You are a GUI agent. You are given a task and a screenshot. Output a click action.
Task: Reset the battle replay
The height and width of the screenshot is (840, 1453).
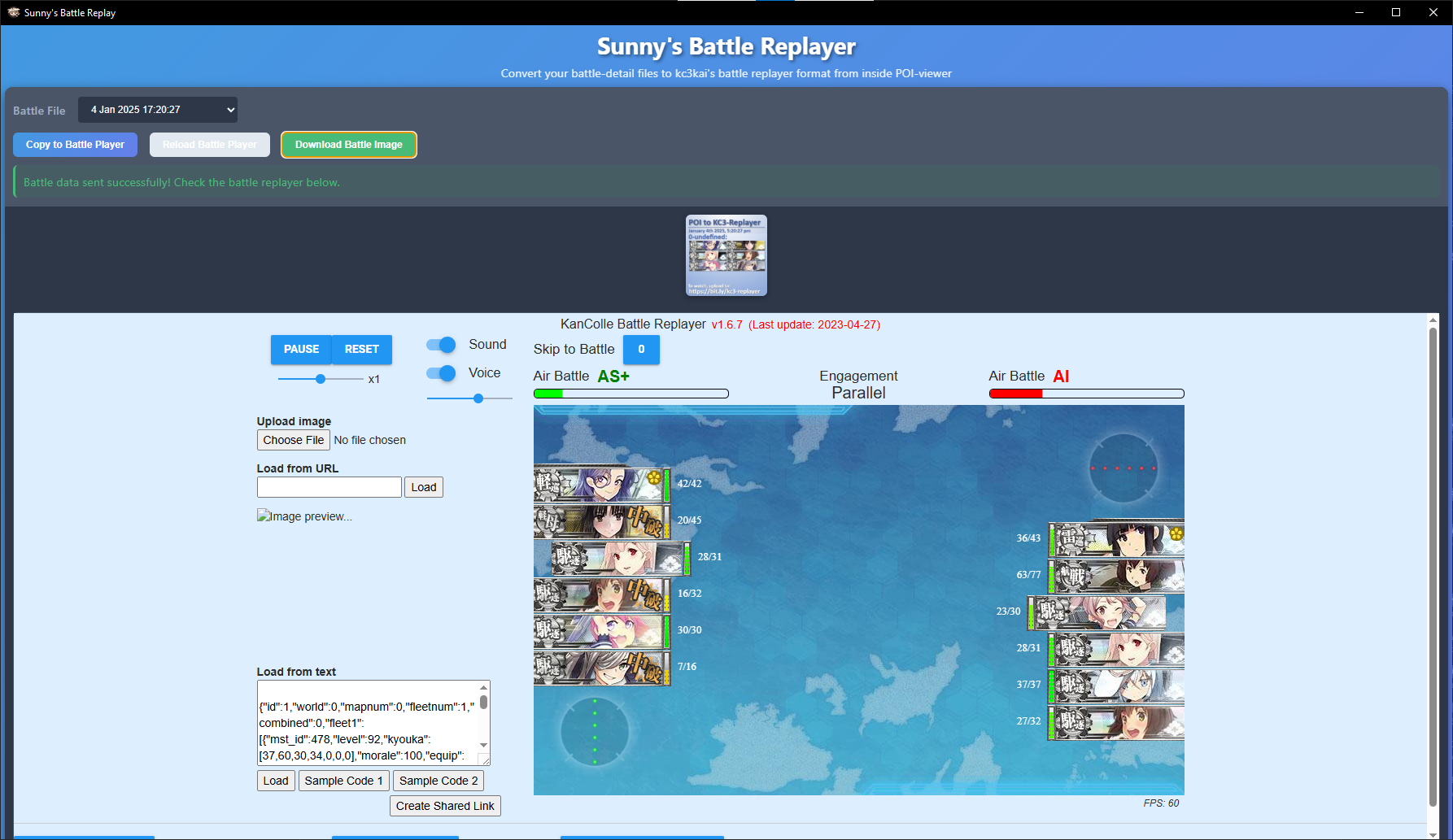pos(362,349)
